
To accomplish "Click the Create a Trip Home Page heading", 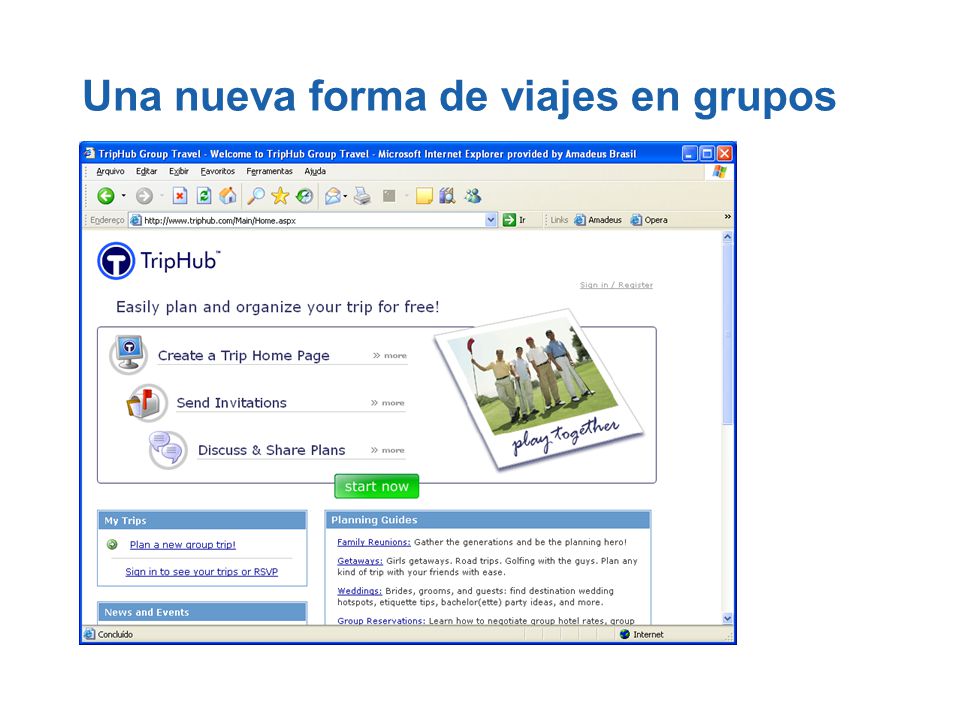I will [x=244, y=356].
